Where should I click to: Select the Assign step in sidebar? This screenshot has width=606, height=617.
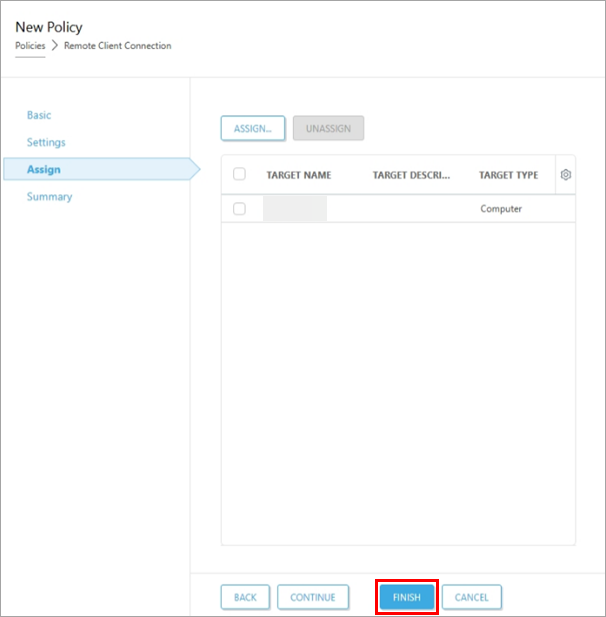point(44,169)
